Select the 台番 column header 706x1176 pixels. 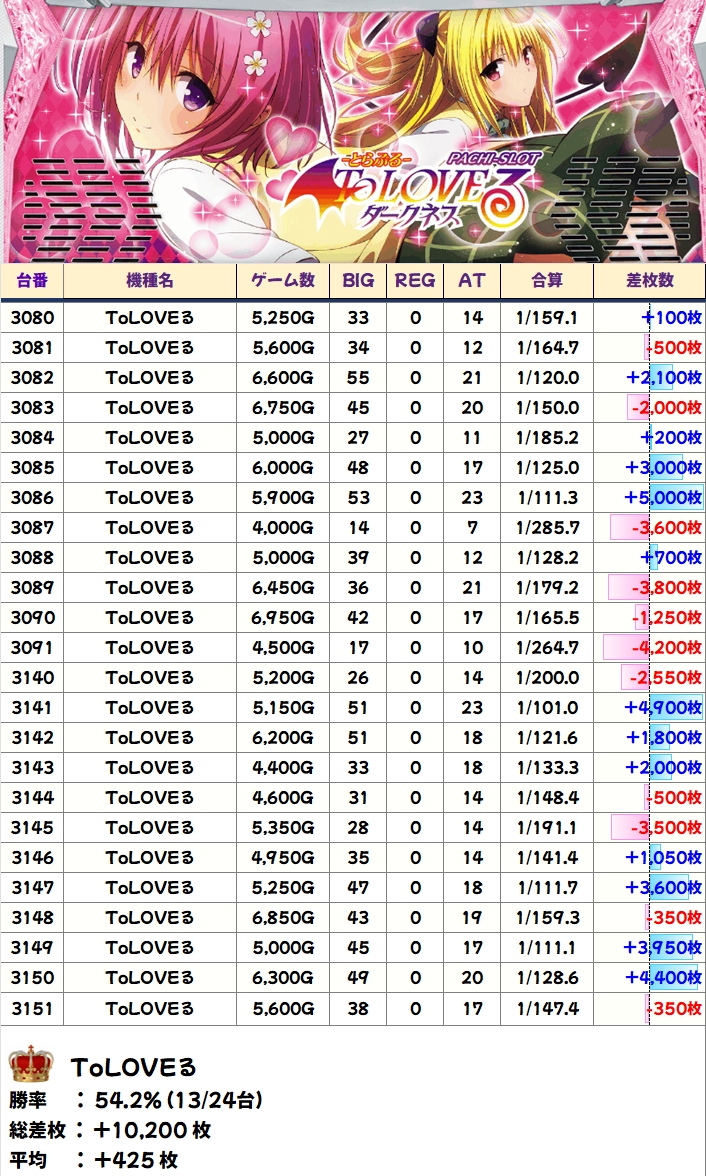(32, 281)
